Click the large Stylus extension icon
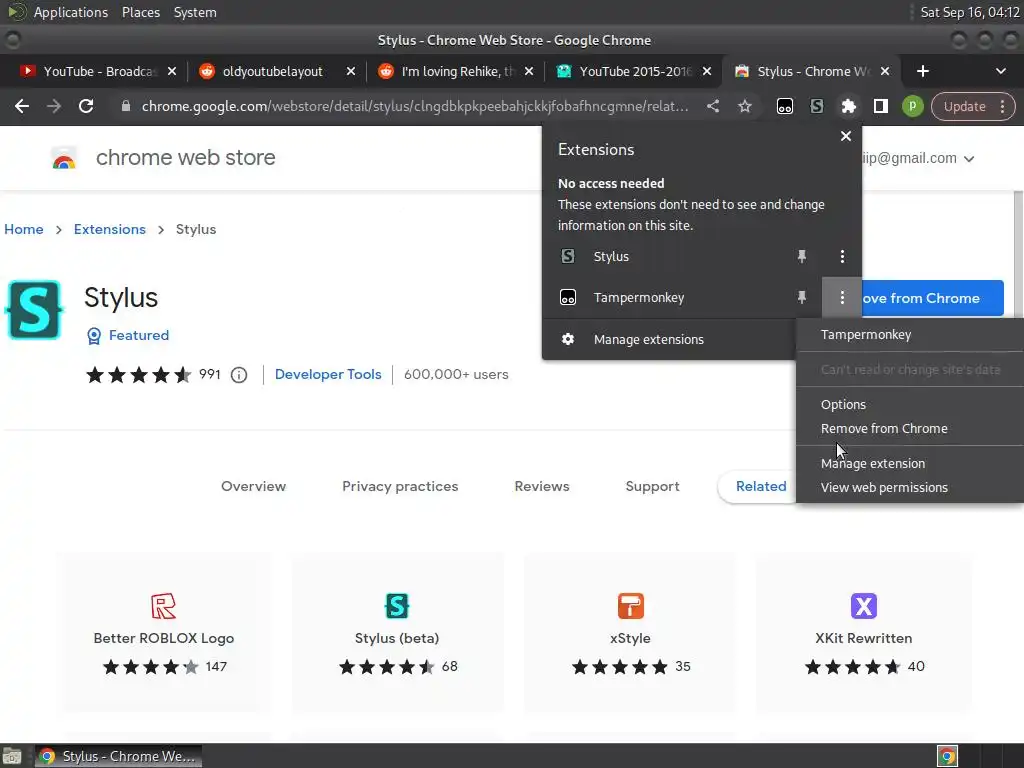This screenshot has height=768, width=1024. (34, 310)
